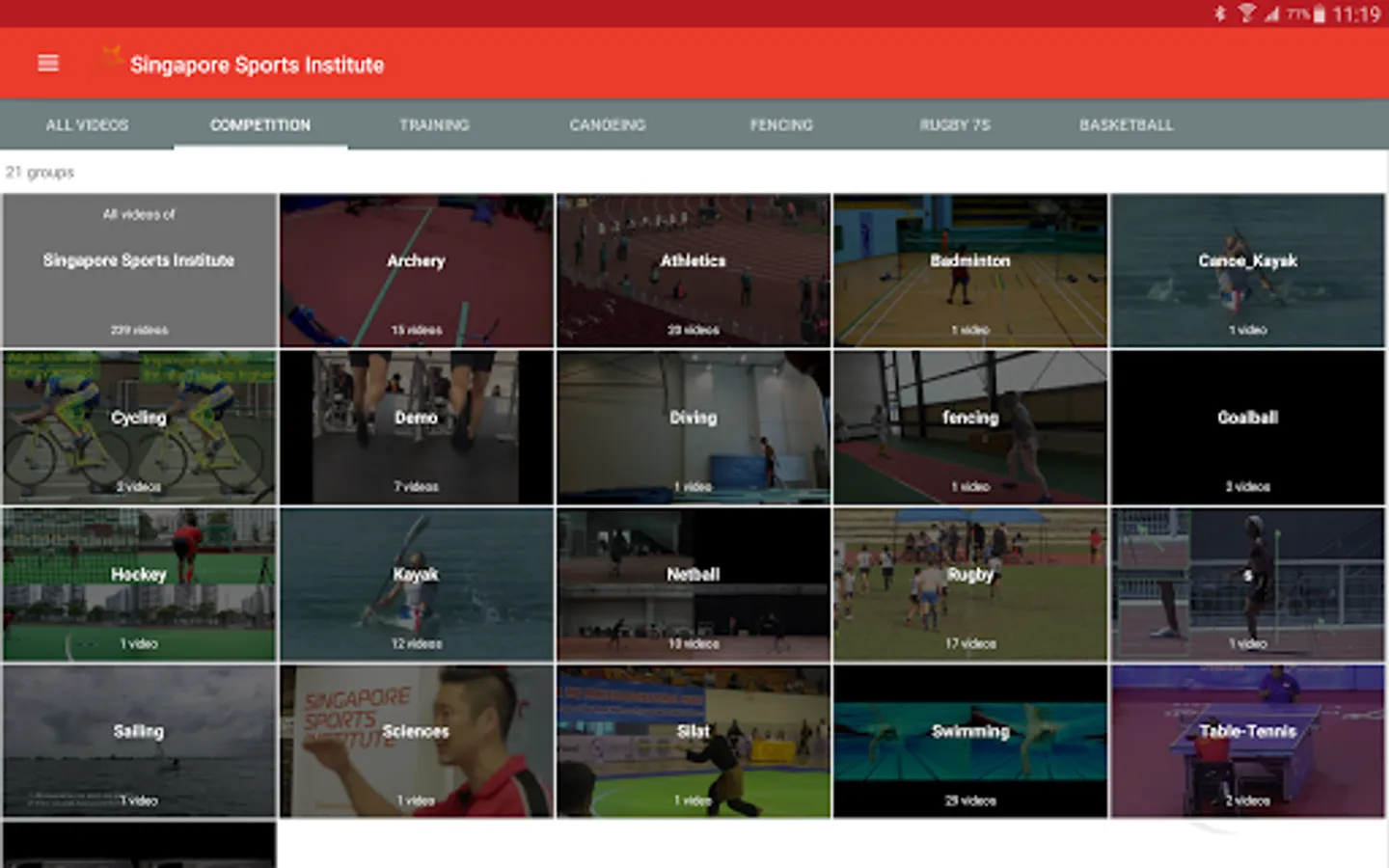Open the Diving video group
The height and width of the screenshot is (868, 1389).
[x=694, y=427]
